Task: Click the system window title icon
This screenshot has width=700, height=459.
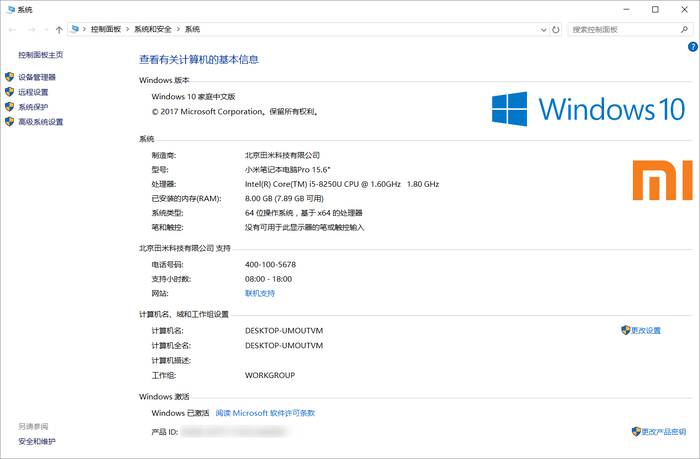Action: pyautogui.click(x=11, y=9)
